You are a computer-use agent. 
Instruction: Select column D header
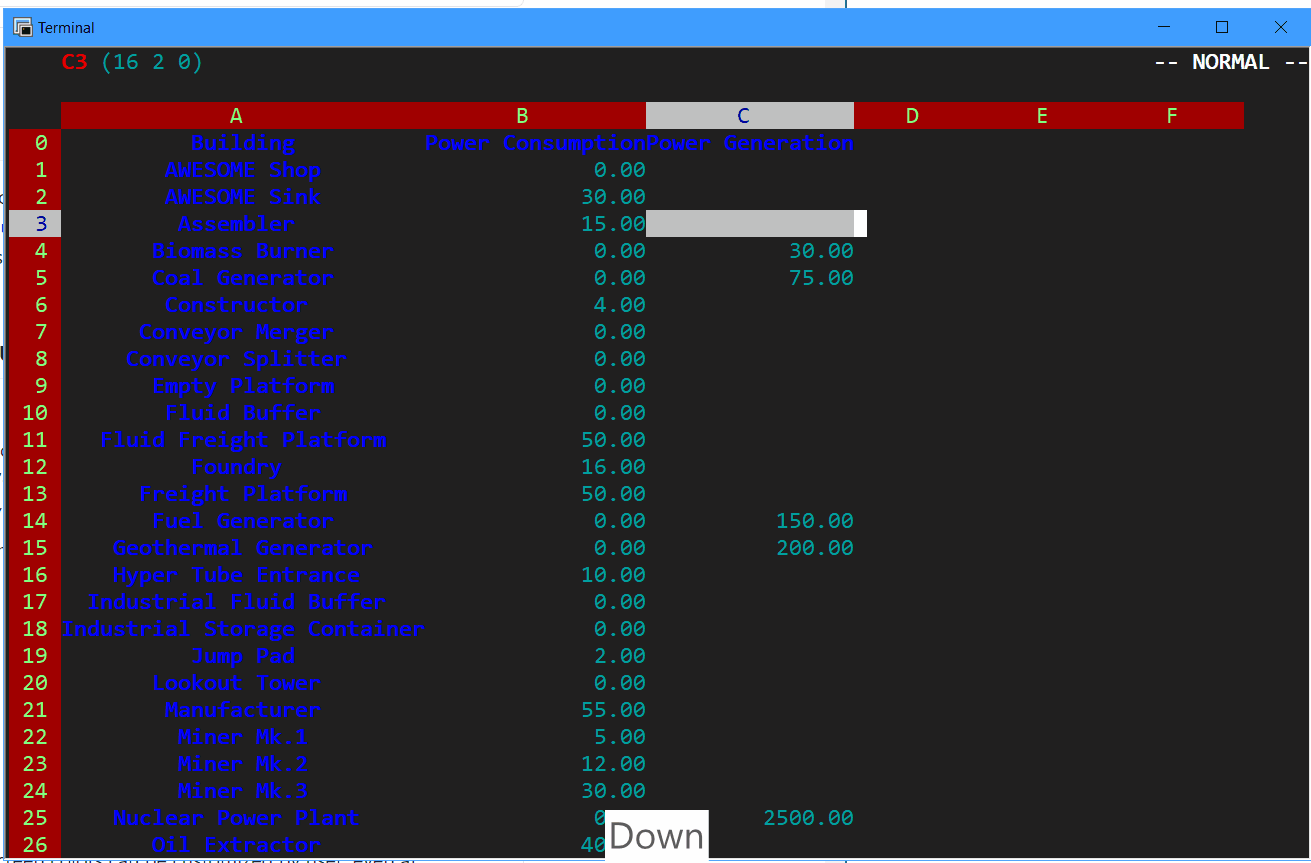[912, 116]
